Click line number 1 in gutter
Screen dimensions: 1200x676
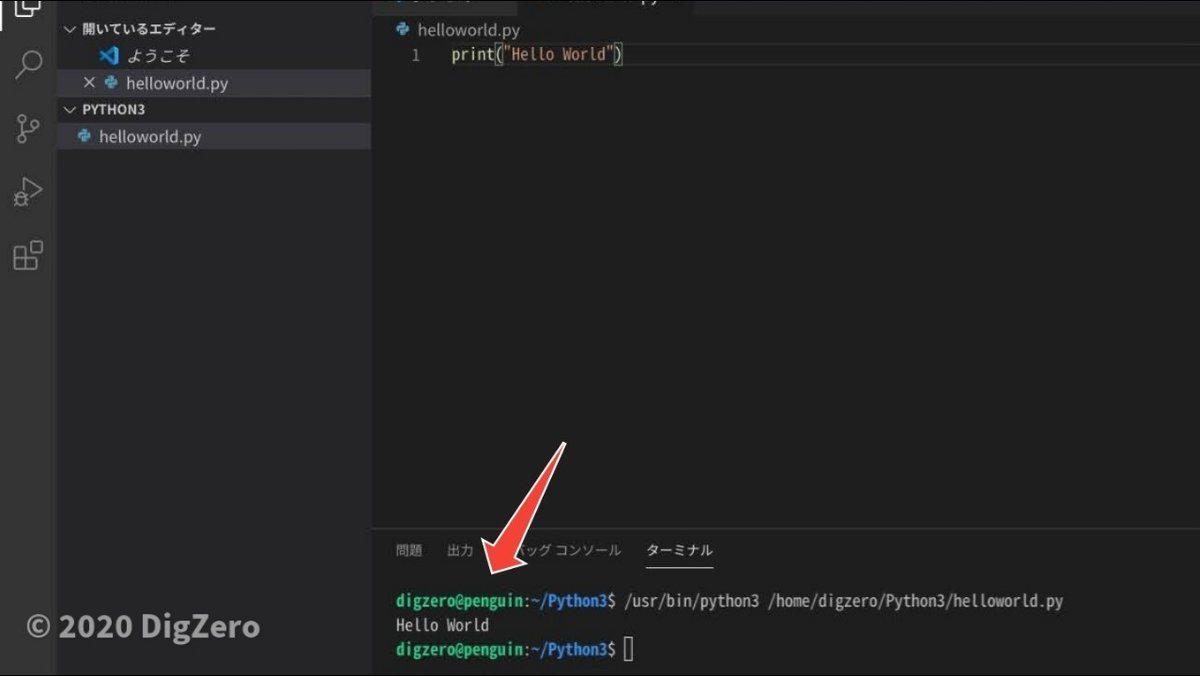(415, 55)
